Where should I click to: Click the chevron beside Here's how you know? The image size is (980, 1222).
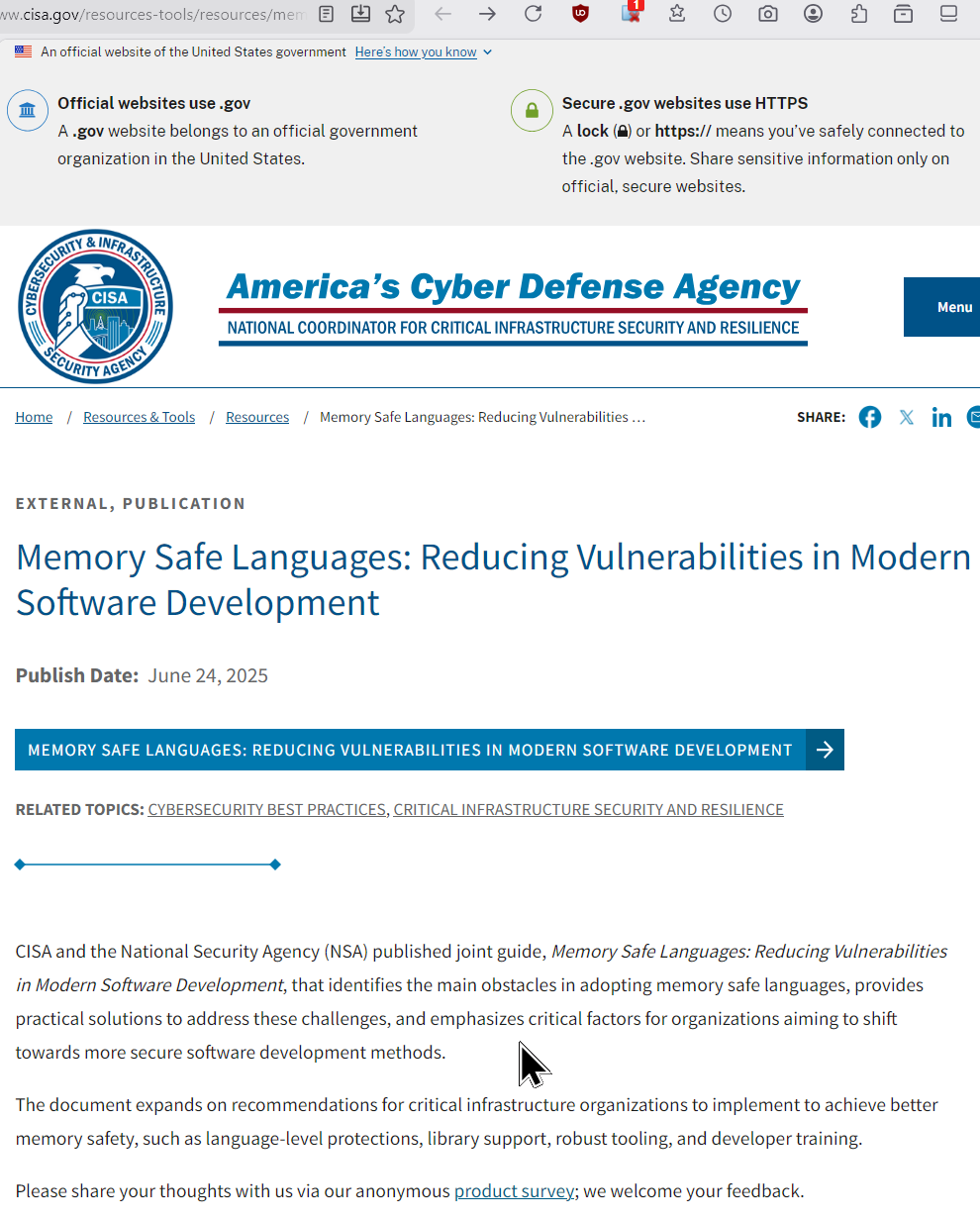pos(487,52)
